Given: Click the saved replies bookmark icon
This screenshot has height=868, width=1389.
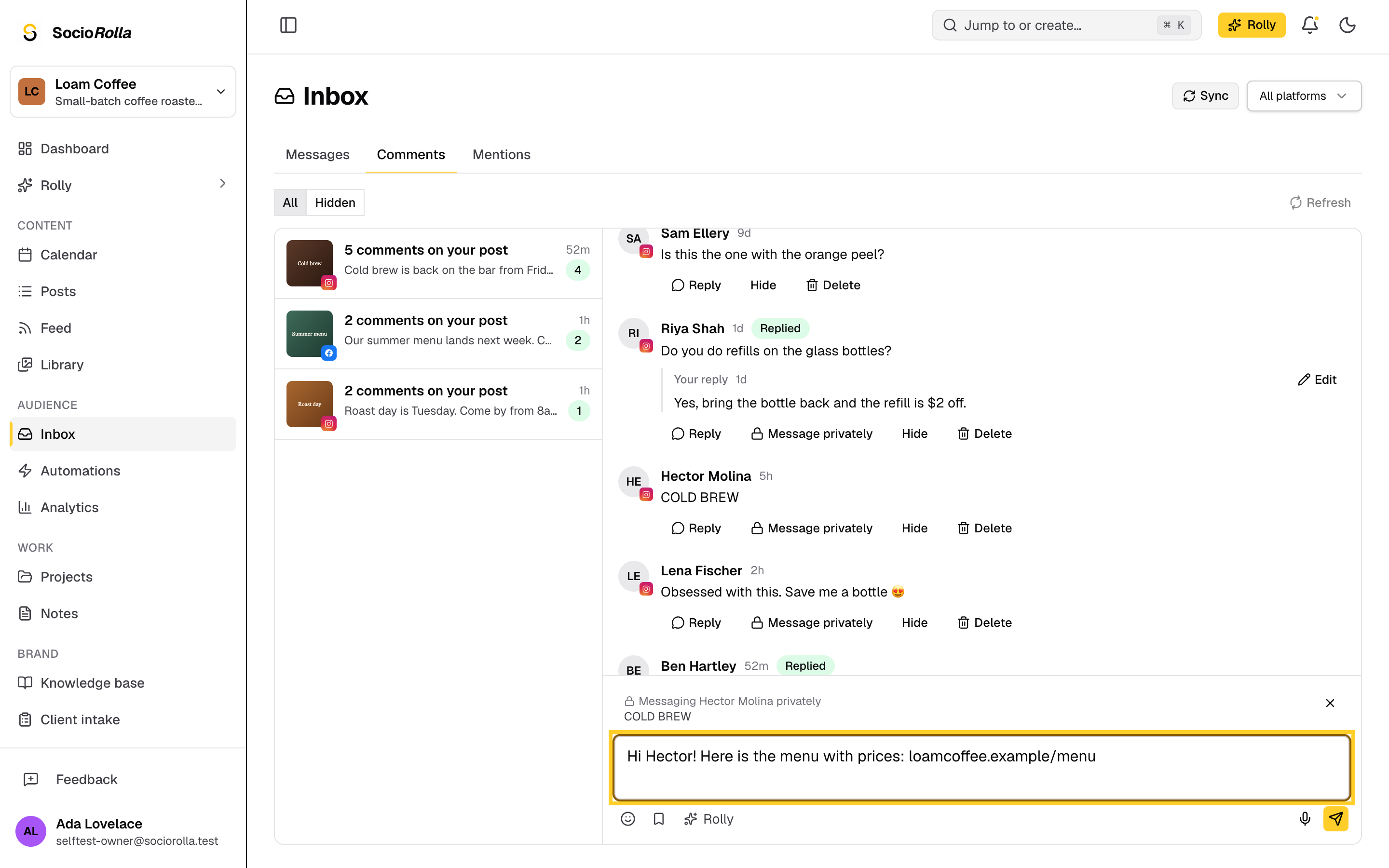Looking at the screenshot, I should (x=659, y=819).
